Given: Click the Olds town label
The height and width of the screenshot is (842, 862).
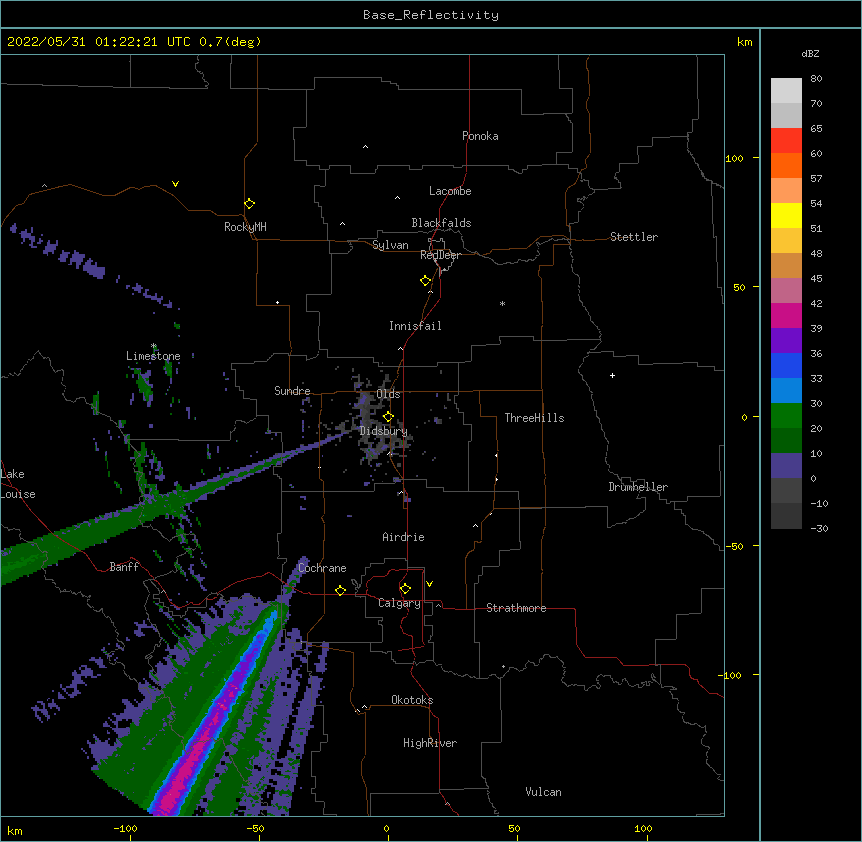Looking at the screenshot, I should click(x=388, y=394).
